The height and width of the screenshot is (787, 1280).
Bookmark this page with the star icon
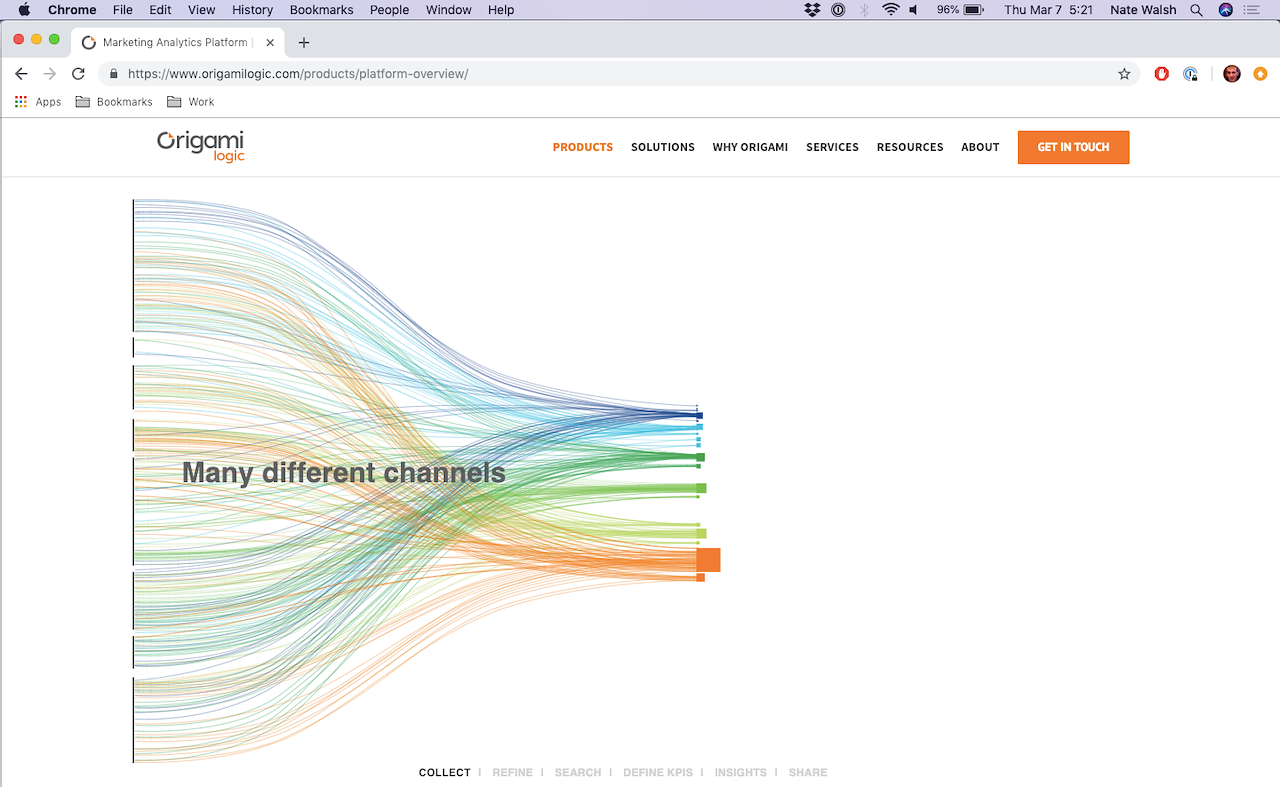click(x=1124, y=74)
